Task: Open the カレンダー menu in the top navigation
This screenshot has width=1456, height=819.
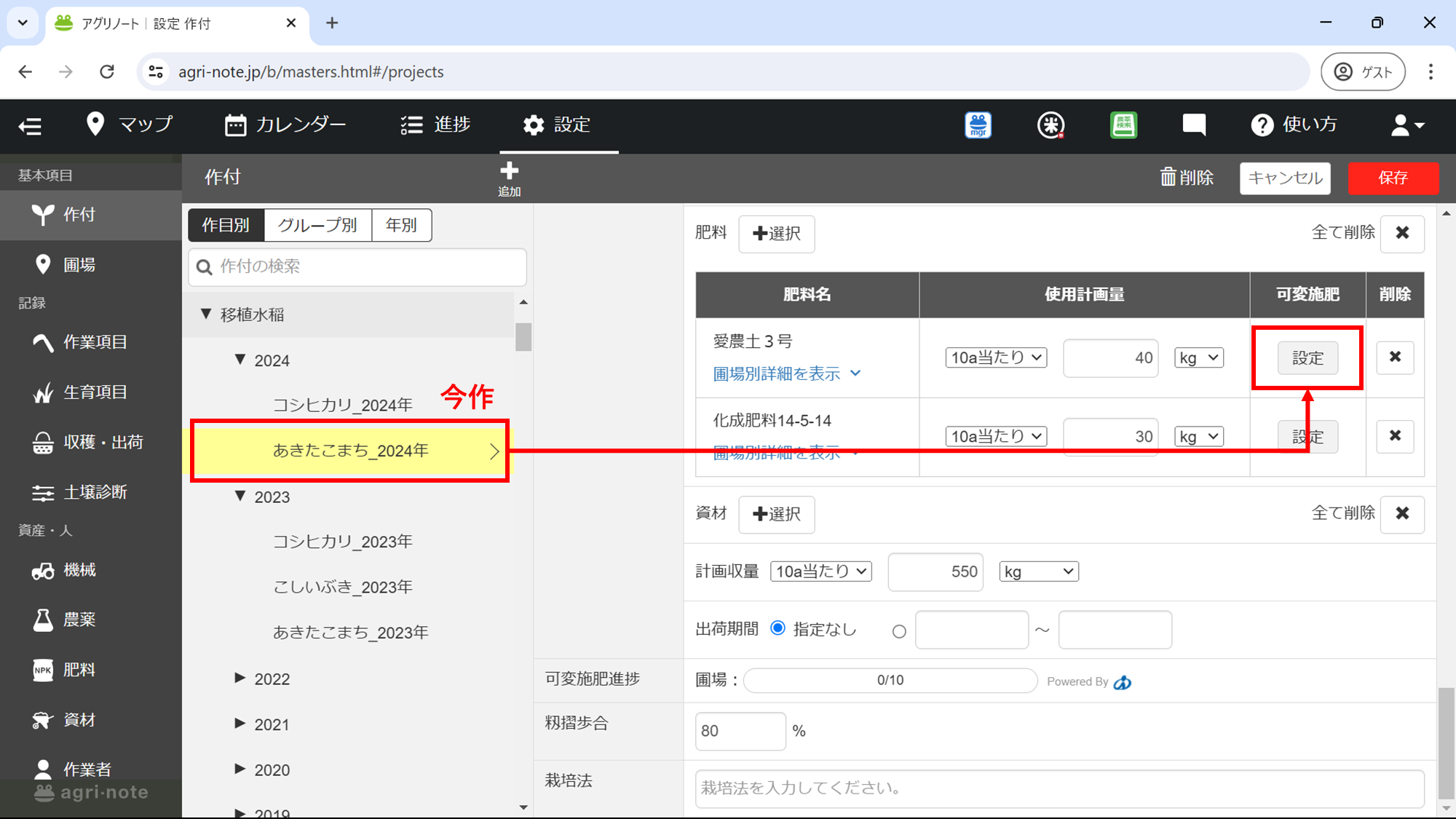Action: pyautogui.click(x=285, y=125)
